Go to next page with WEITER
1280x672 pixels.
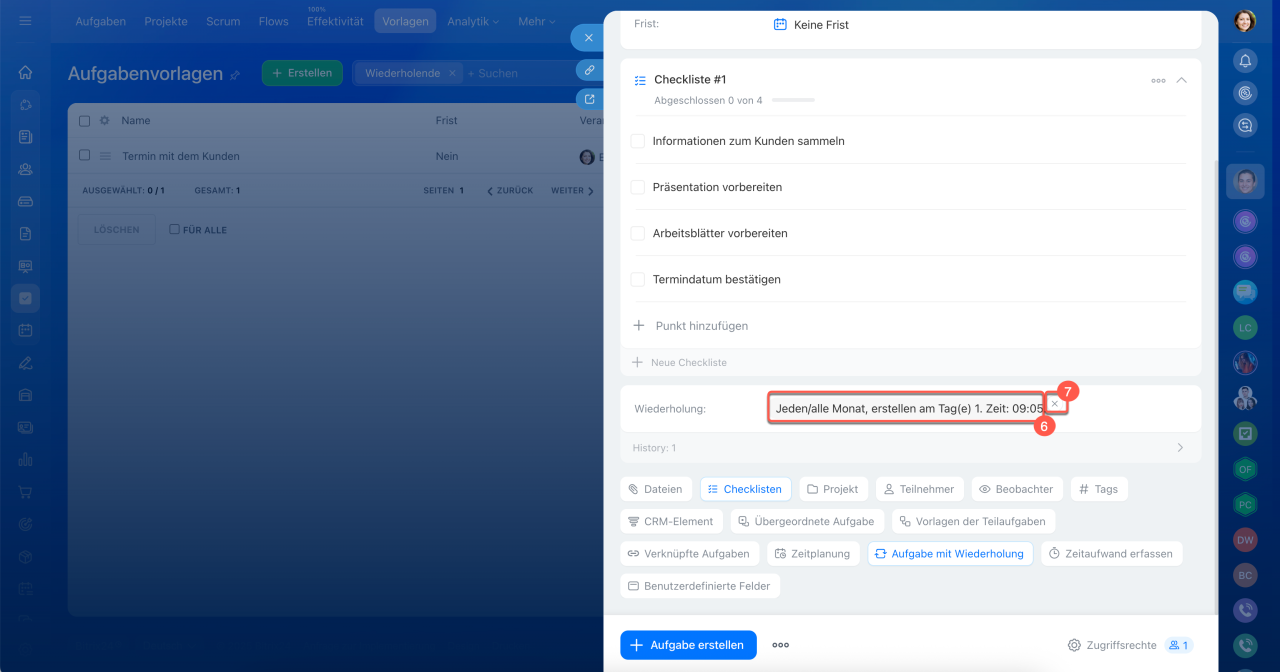pos(572,190)
